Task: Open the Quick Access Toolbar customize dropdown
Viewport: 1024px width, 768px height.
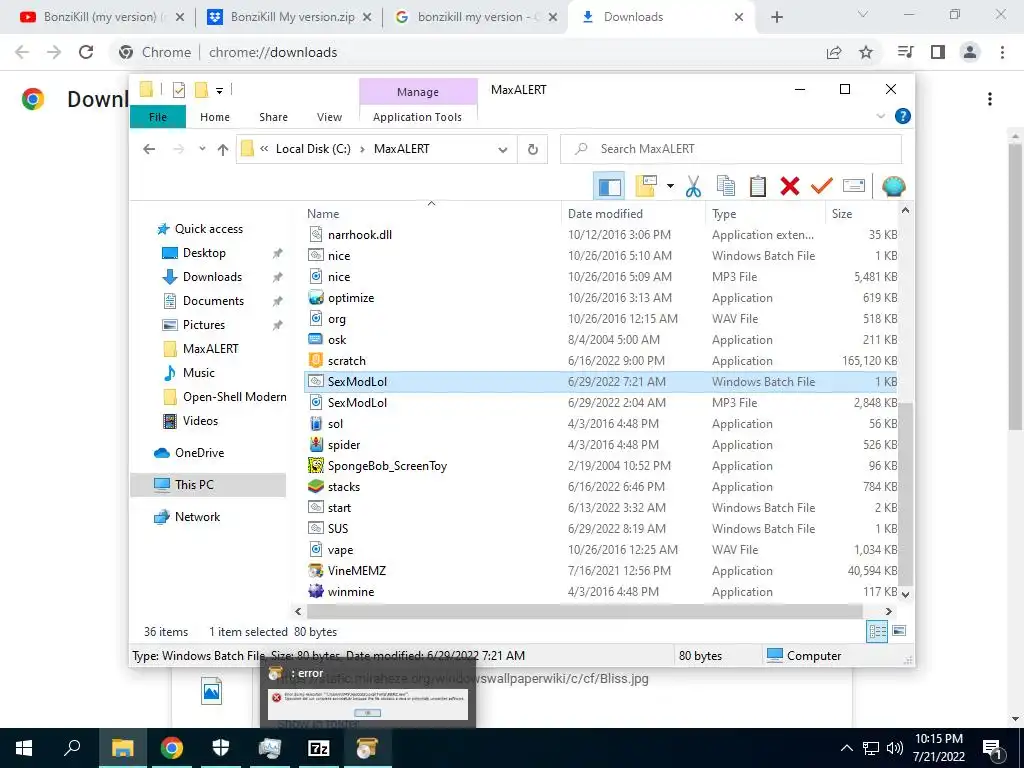Action: (219, 91)
